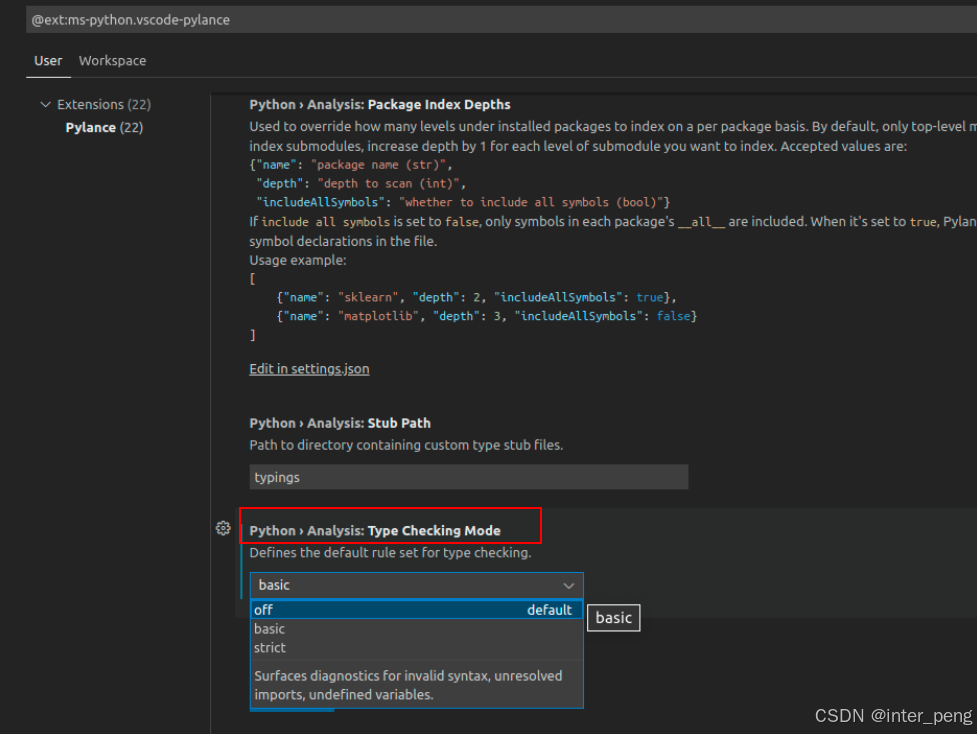Click 'Path to directory containing custom type stub files.'
The width and height of the screenshot is (977, 734).
tap(406, 445)
